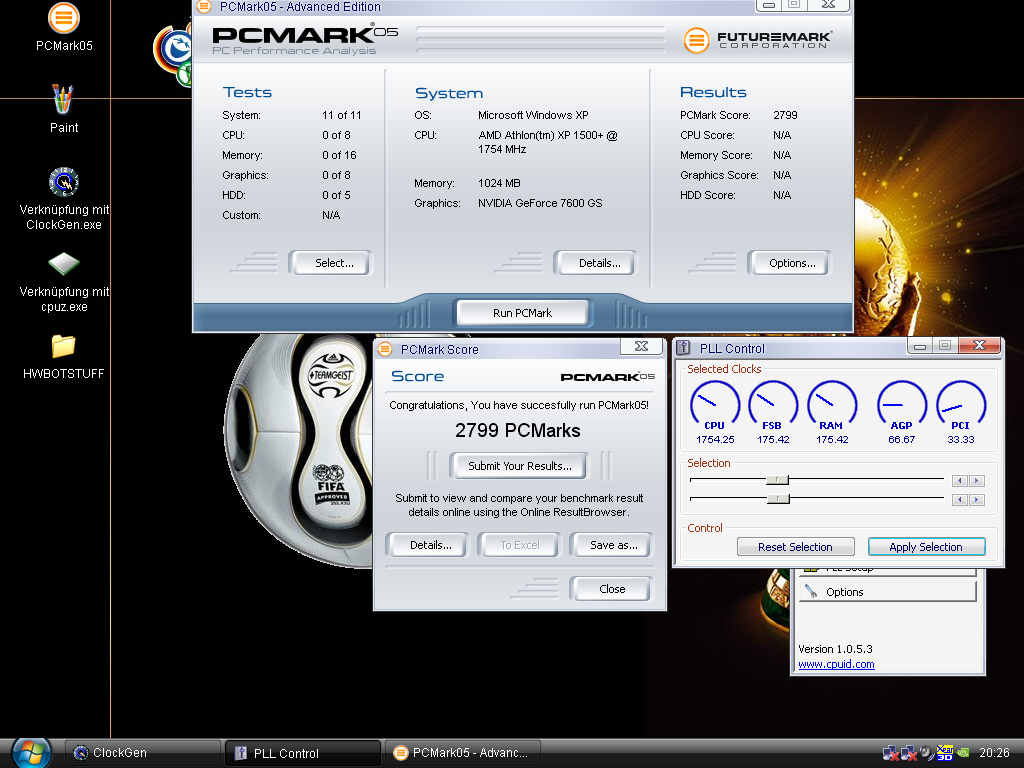
Task: Click the AGP clock gauge in PLL Control
Action: [x=901, y=406]
